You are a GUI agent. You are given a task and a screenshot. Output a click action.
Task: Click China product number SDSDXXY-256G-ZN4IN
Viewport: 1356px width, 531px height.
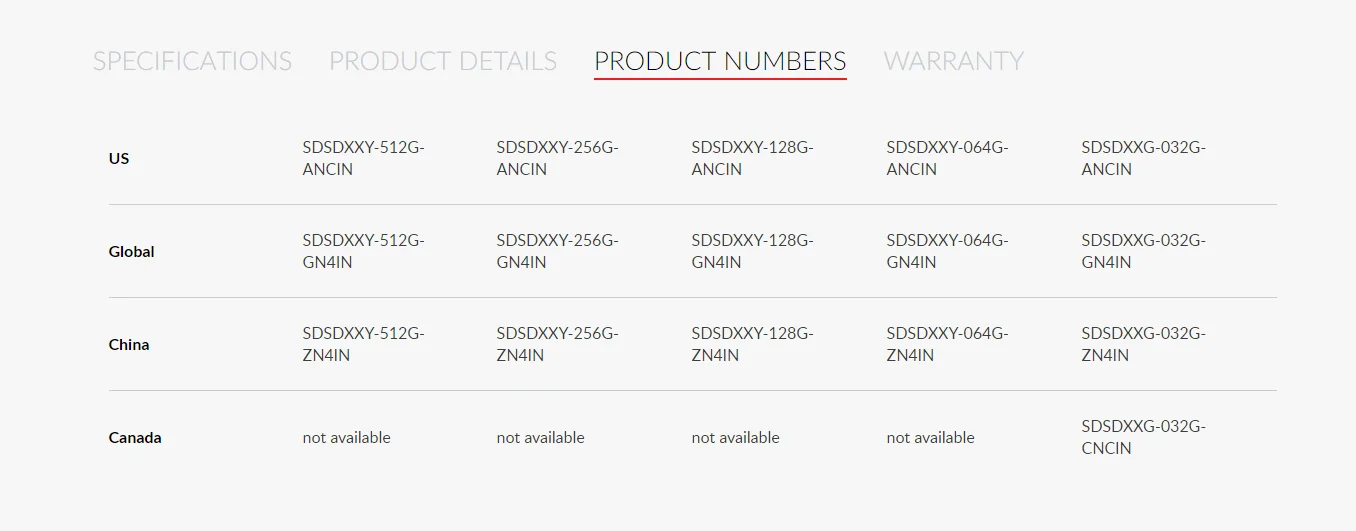pos(557,344)
